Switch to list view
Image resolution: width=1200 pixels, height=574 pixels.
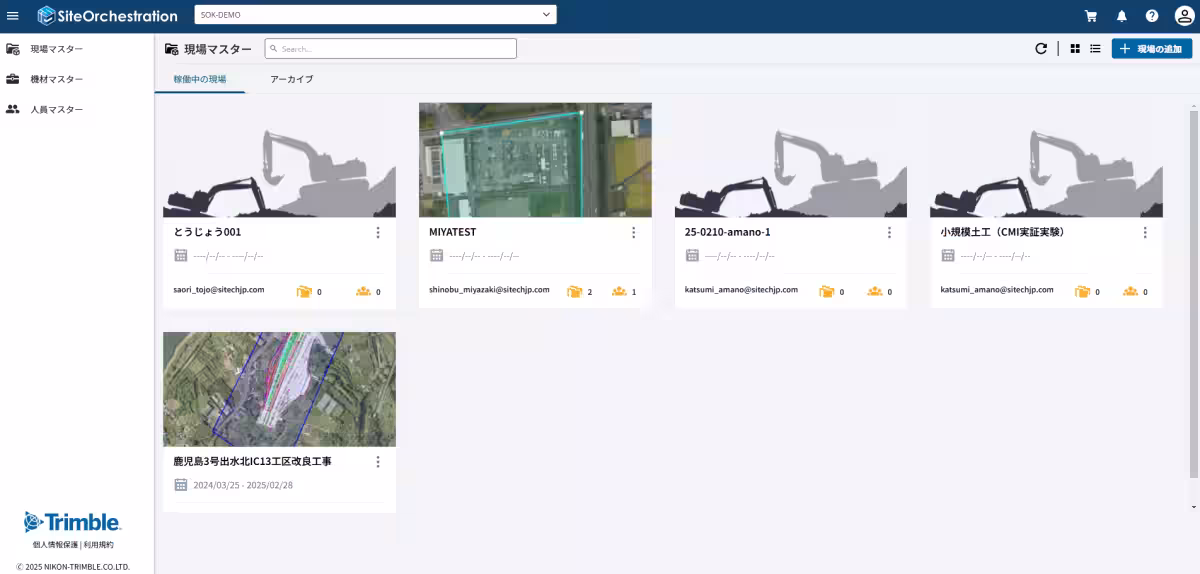click(x=1095, y=48)
